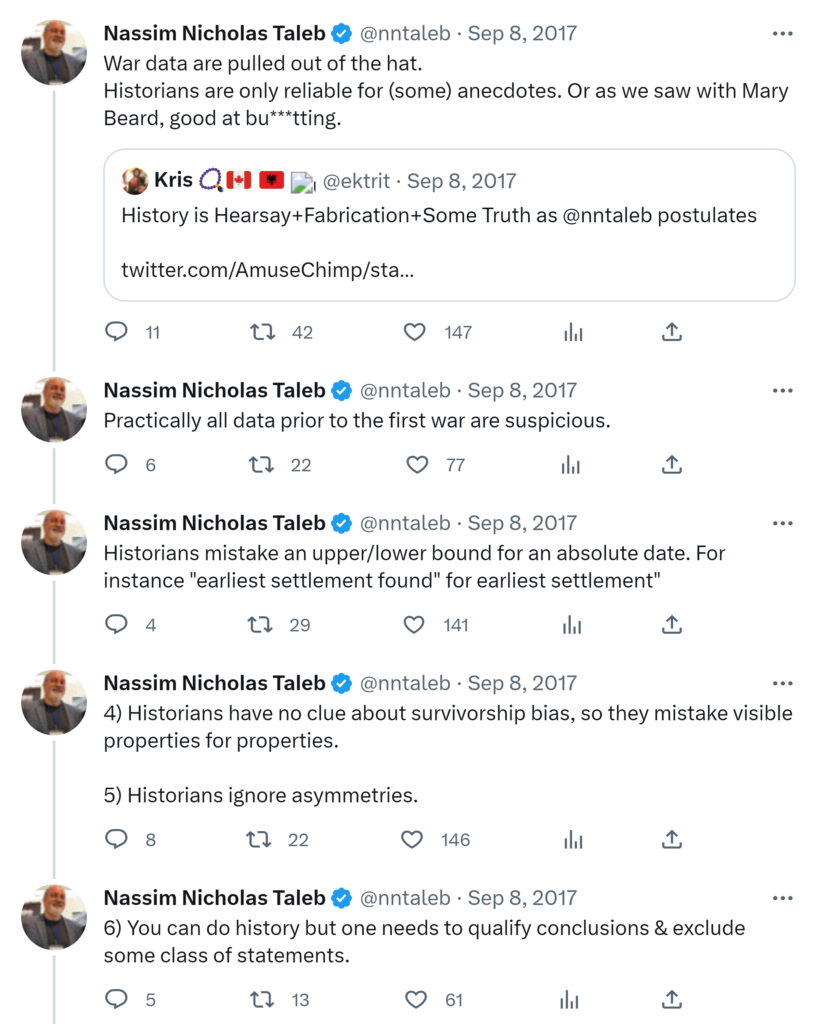Open more options on the first tweet
Viewport: 815px width, 1024px height.
click(x=783, y=34)
